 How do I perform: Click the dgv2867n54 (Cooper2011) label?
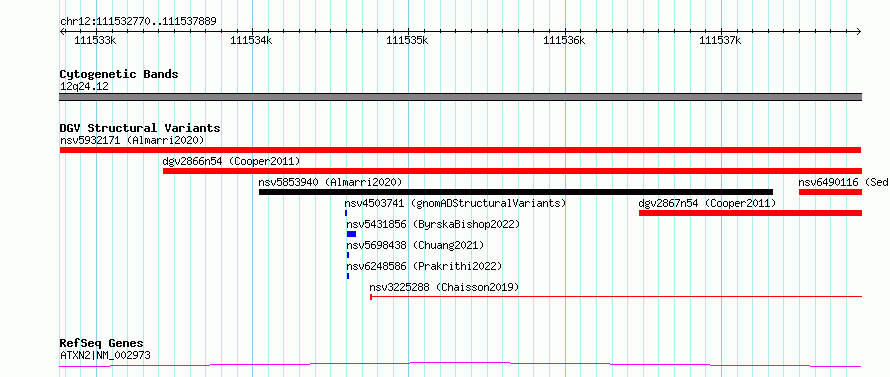point(707,203)
